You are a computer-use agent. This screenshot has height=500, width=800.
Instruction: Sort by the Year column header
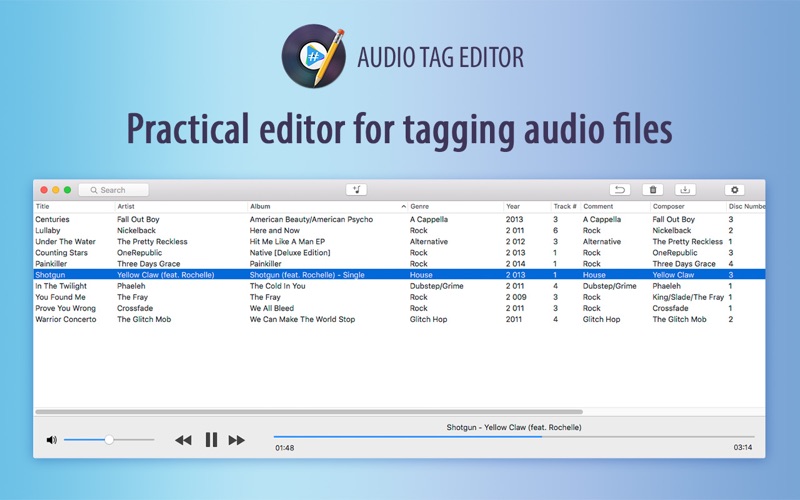pos(513,207)
